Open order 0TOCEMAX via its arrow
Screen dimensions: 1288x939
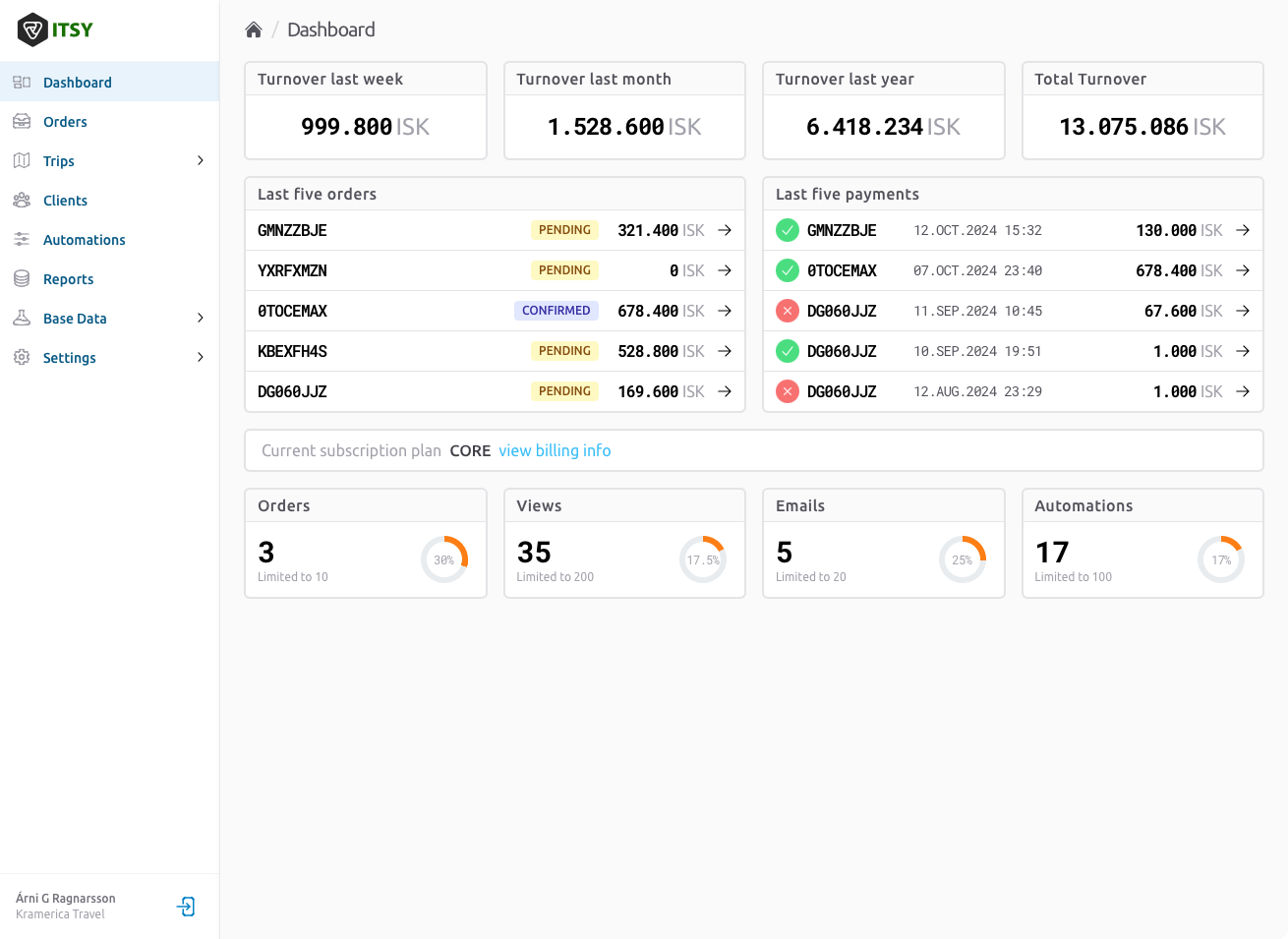(x=725, y=311)
